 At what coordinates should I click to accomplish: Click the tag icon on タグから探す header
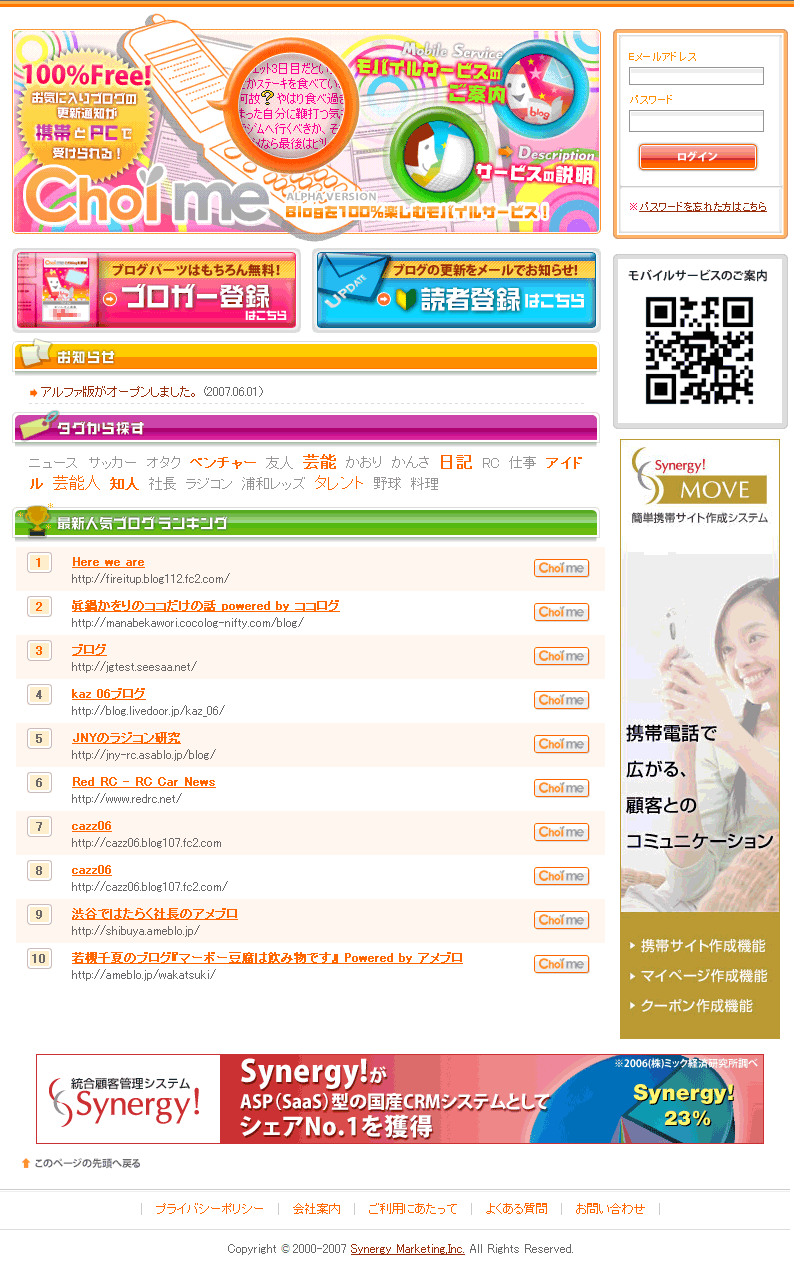click(37, 425)
